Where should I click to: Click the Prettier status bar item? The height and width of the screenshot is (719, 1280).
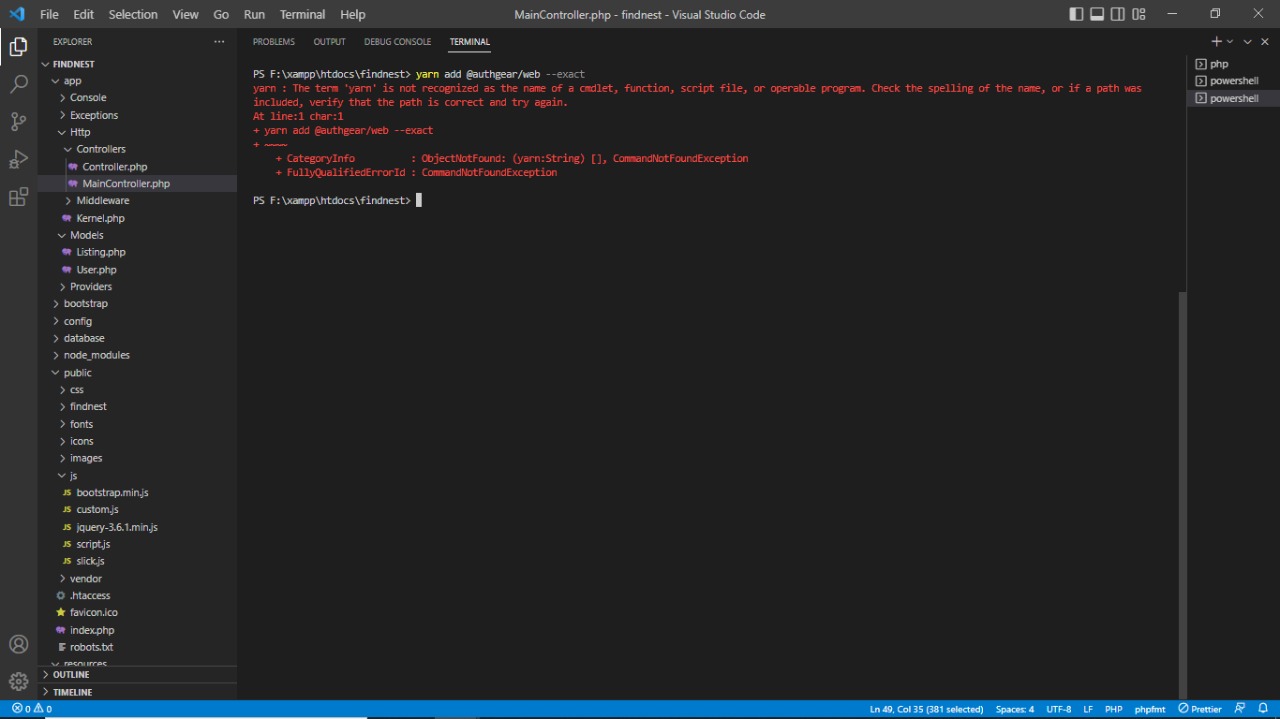(x=1200, y=709)
